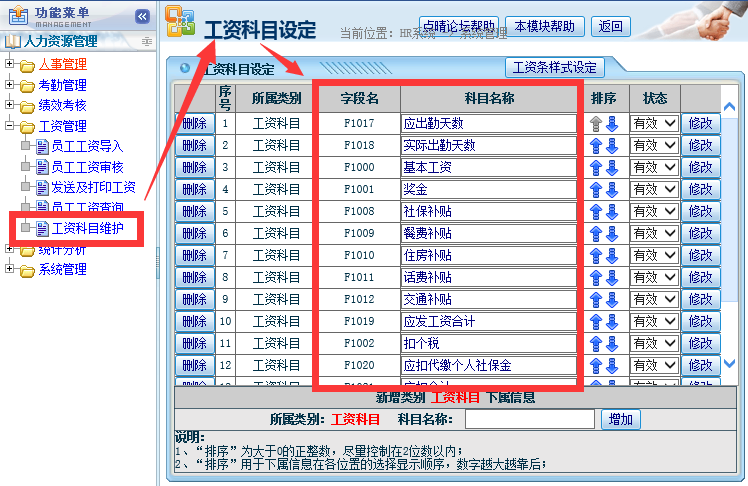Click the 增加 button
Viewport: 748px width, 486px height.
[x=621, y=419]
